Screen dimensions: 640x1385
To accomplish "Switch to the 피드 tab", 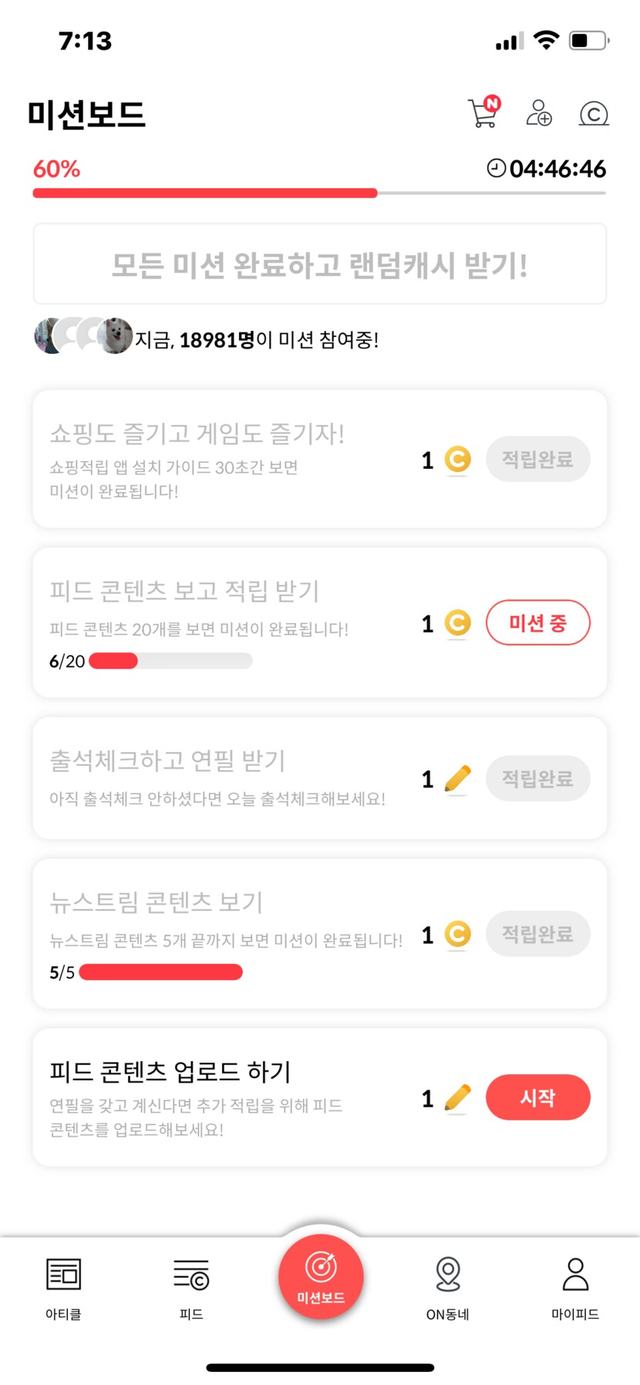I will click(x=191, y=1288).
